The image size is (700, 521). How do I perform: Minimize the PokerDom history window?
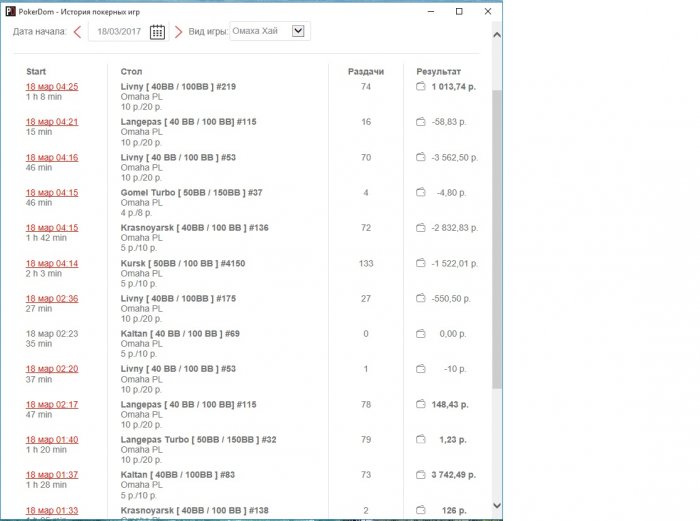click(431, 12)
